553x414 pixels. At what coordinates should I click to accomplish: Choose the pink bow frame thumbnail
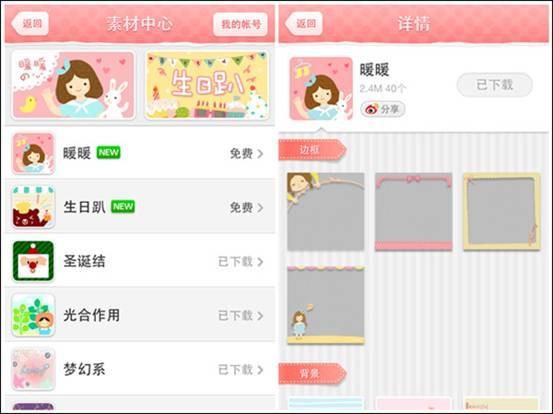coord(413,212)
